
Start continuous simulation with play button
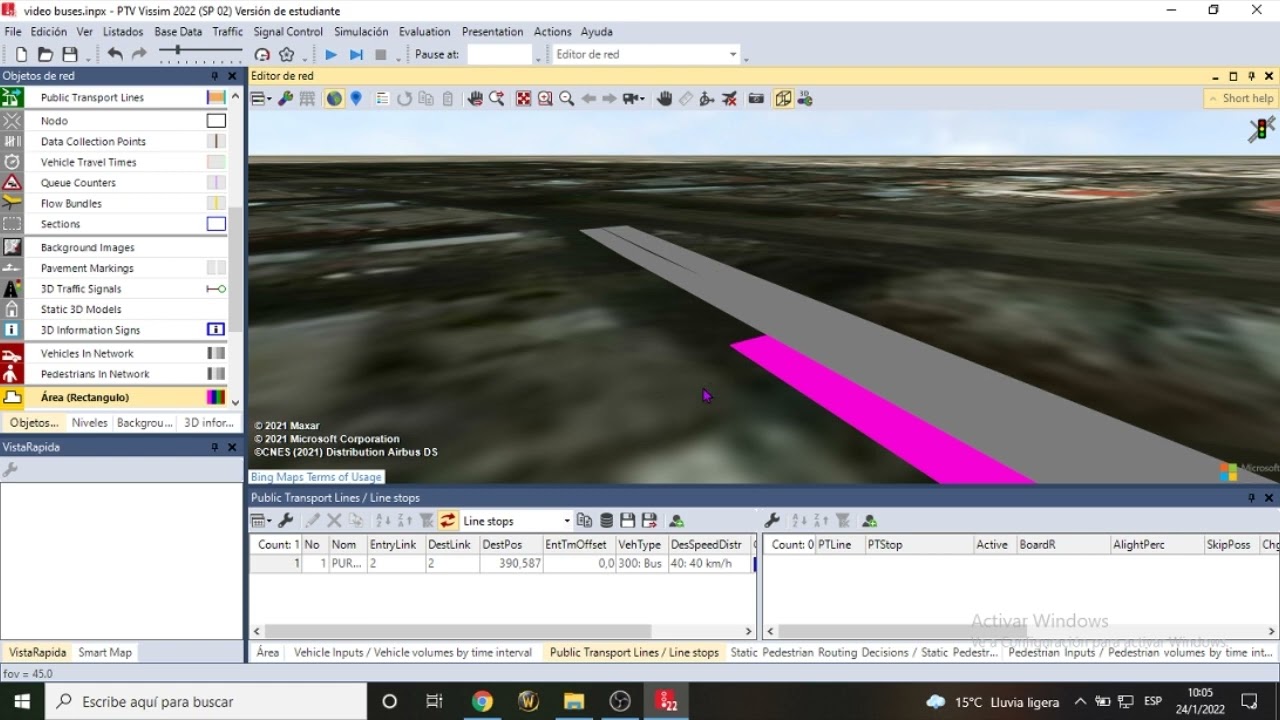click(x=331, y=55)
